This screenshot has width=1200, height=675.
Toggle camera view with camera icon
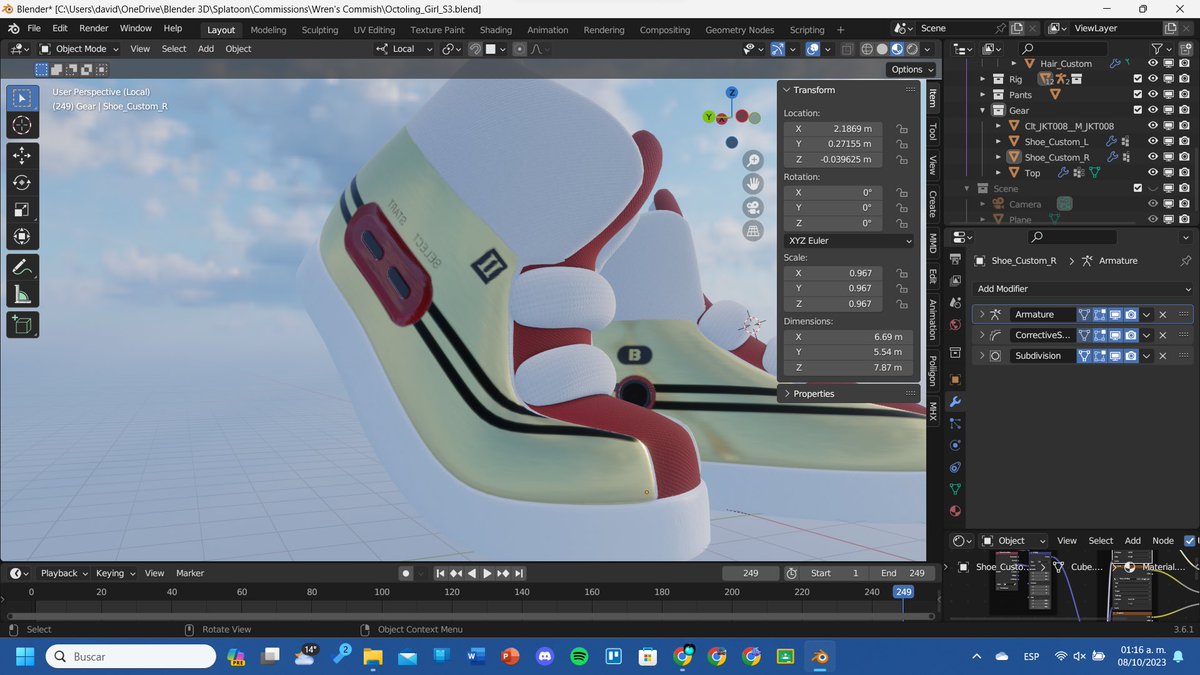pyautogui.click(x=753, y=208)
